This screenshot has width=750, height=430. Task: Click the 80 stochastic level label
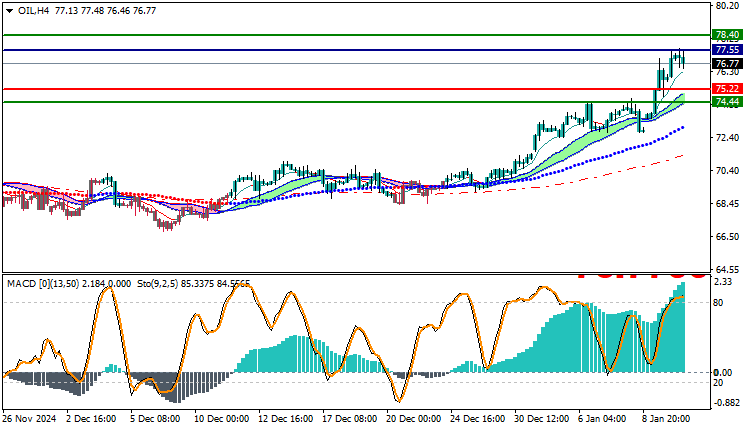pos(718,303)
